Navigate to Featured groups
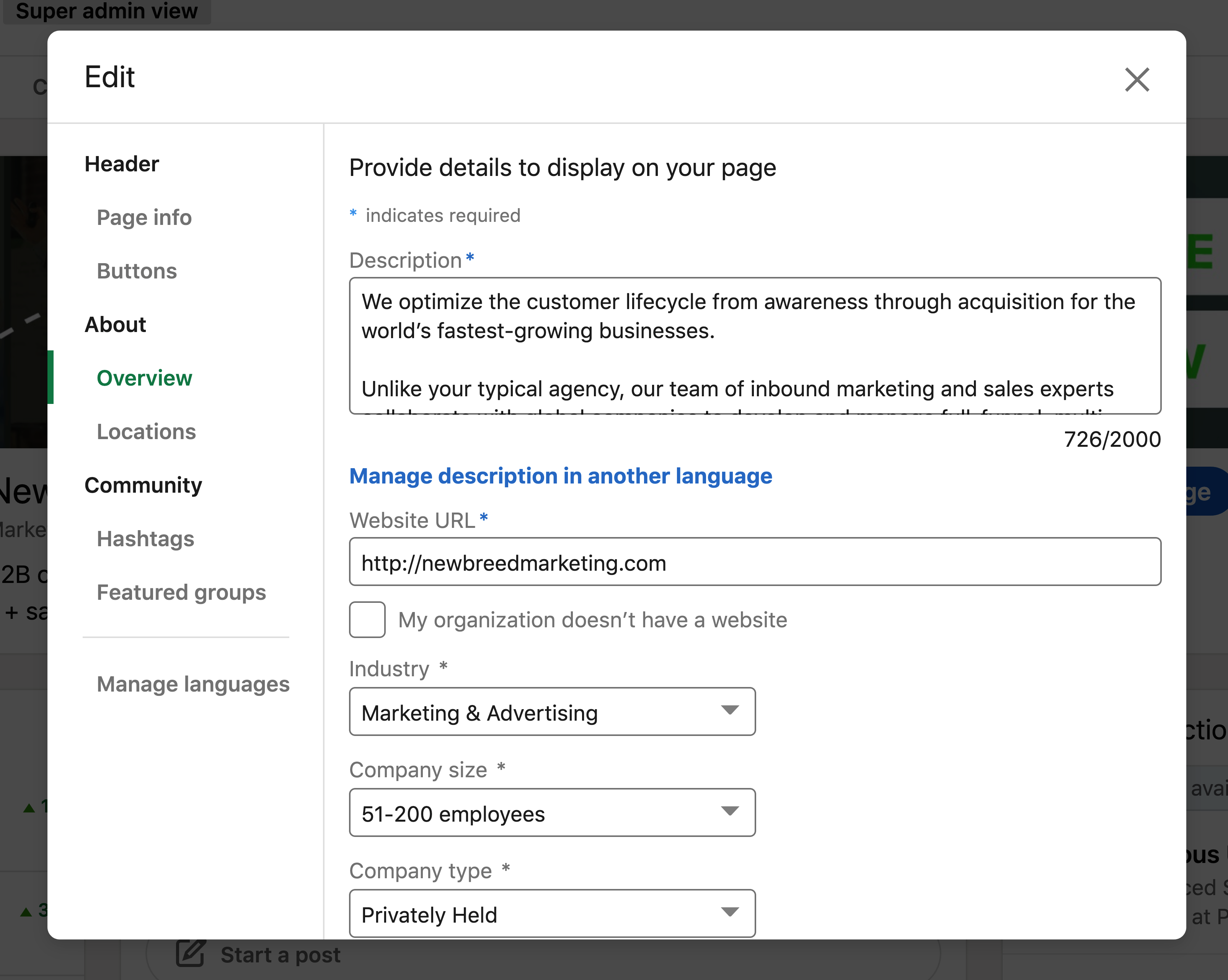The image size is (1228, 980). point(181,592)
